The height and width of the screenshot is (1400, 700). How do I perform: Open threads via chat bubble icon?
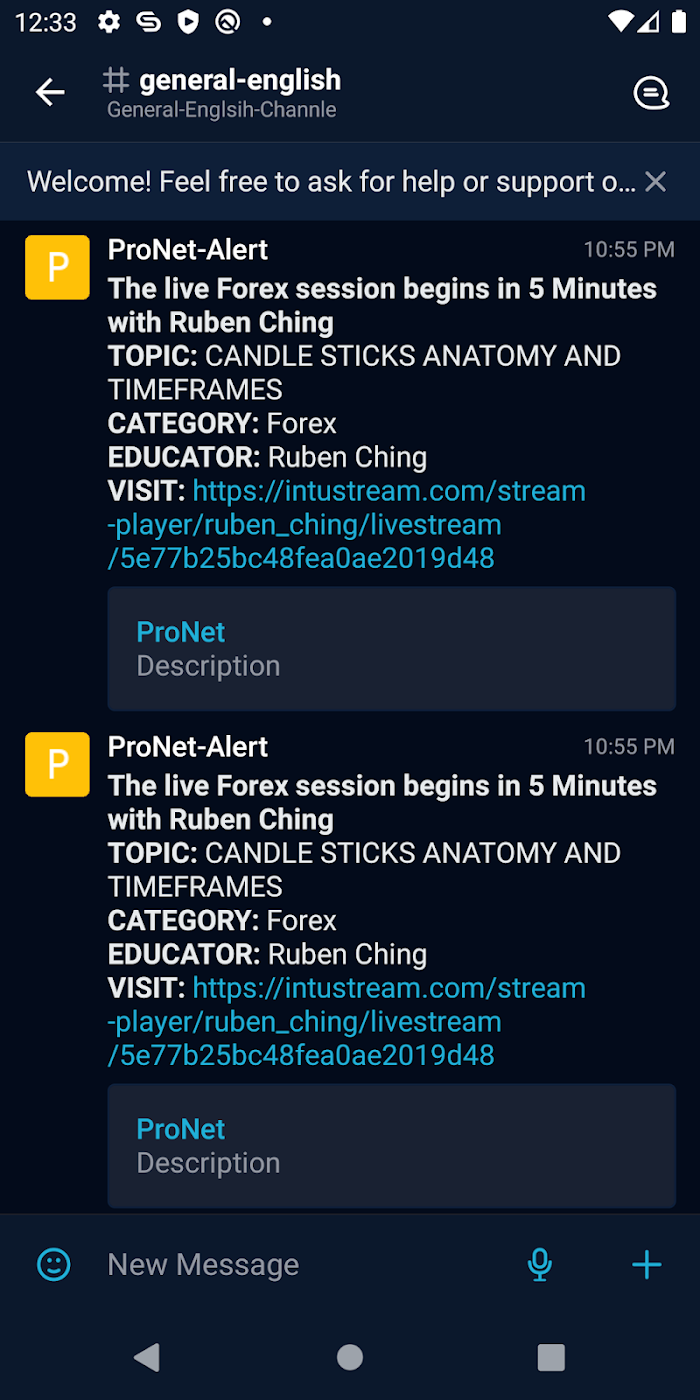[x=651, y=94]
